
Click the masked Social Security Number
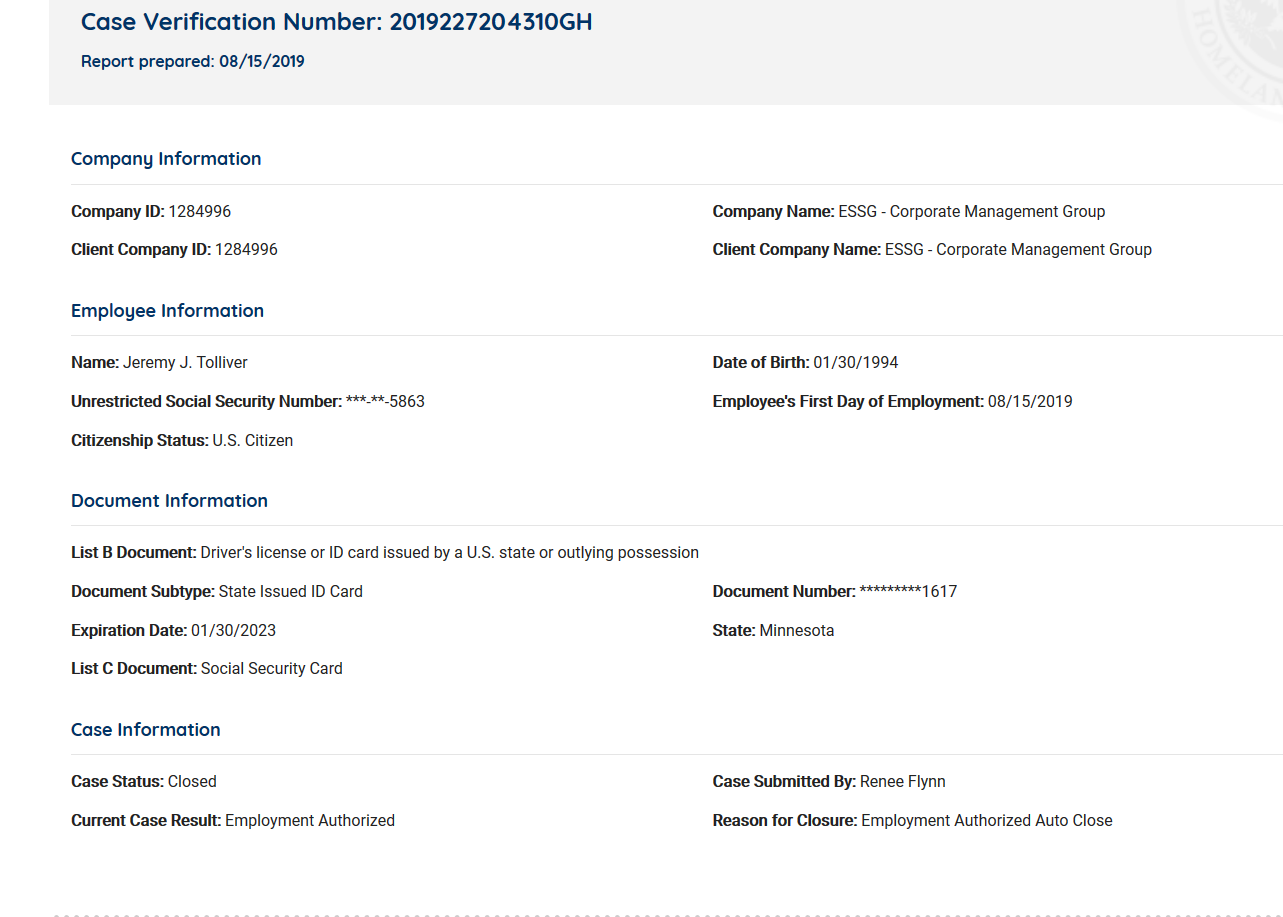tap(385, 402)
